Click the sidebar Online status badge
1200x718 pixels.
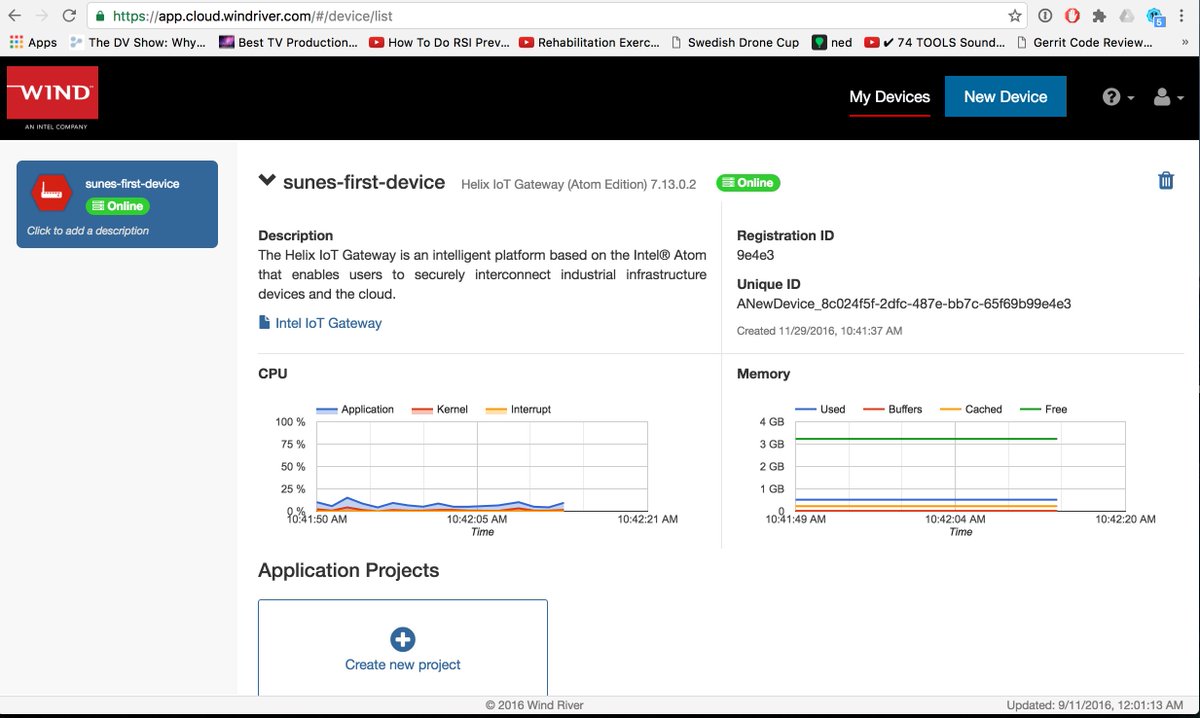click(117, 206)
